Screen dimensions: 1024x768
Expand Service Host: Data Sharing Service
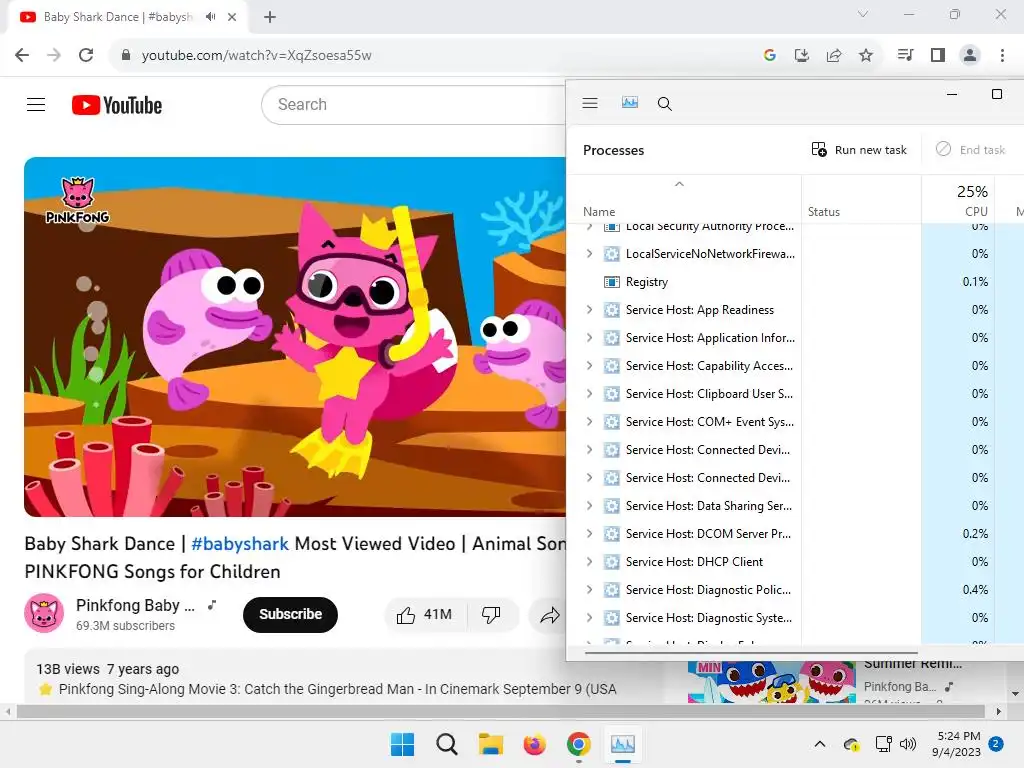coord(590,505)
